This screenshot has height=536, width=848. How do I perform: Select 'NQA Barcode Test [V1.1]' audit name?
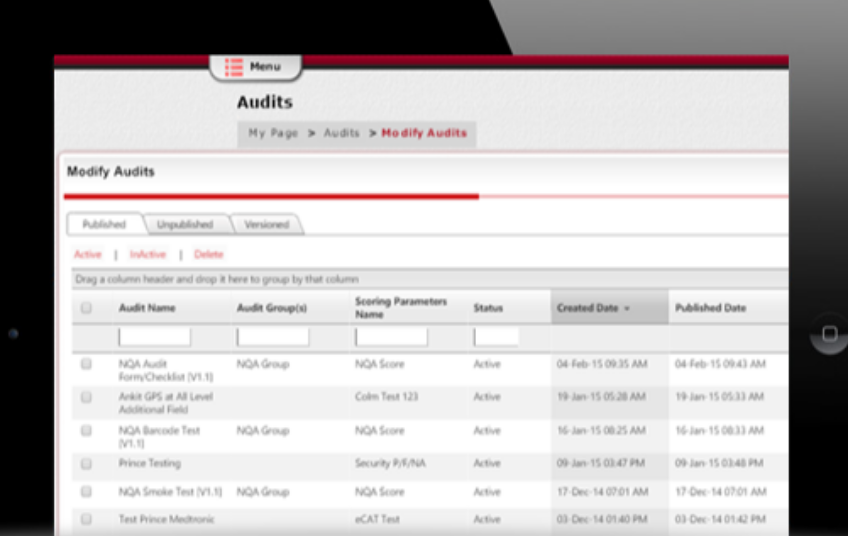[160, 437]
